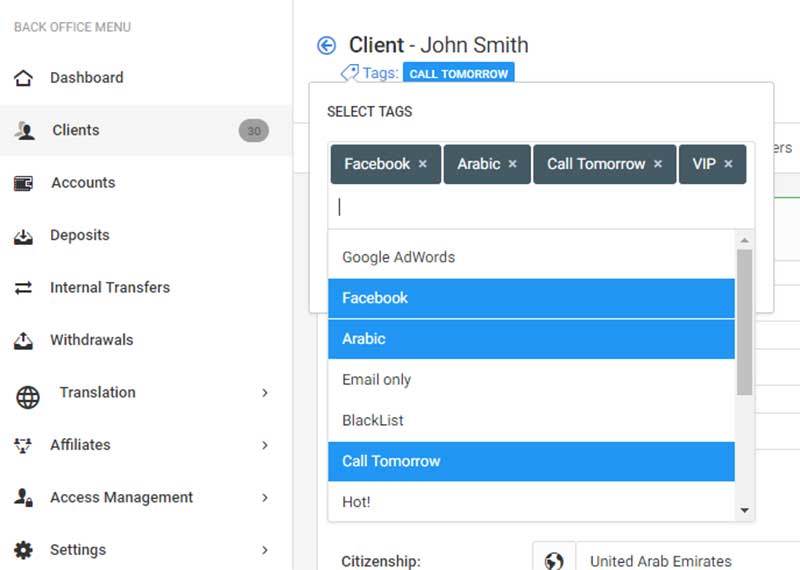Click the globe icon next to Citizenship
Viewport: 800px width, 570px height.
[x=554, y=561]
